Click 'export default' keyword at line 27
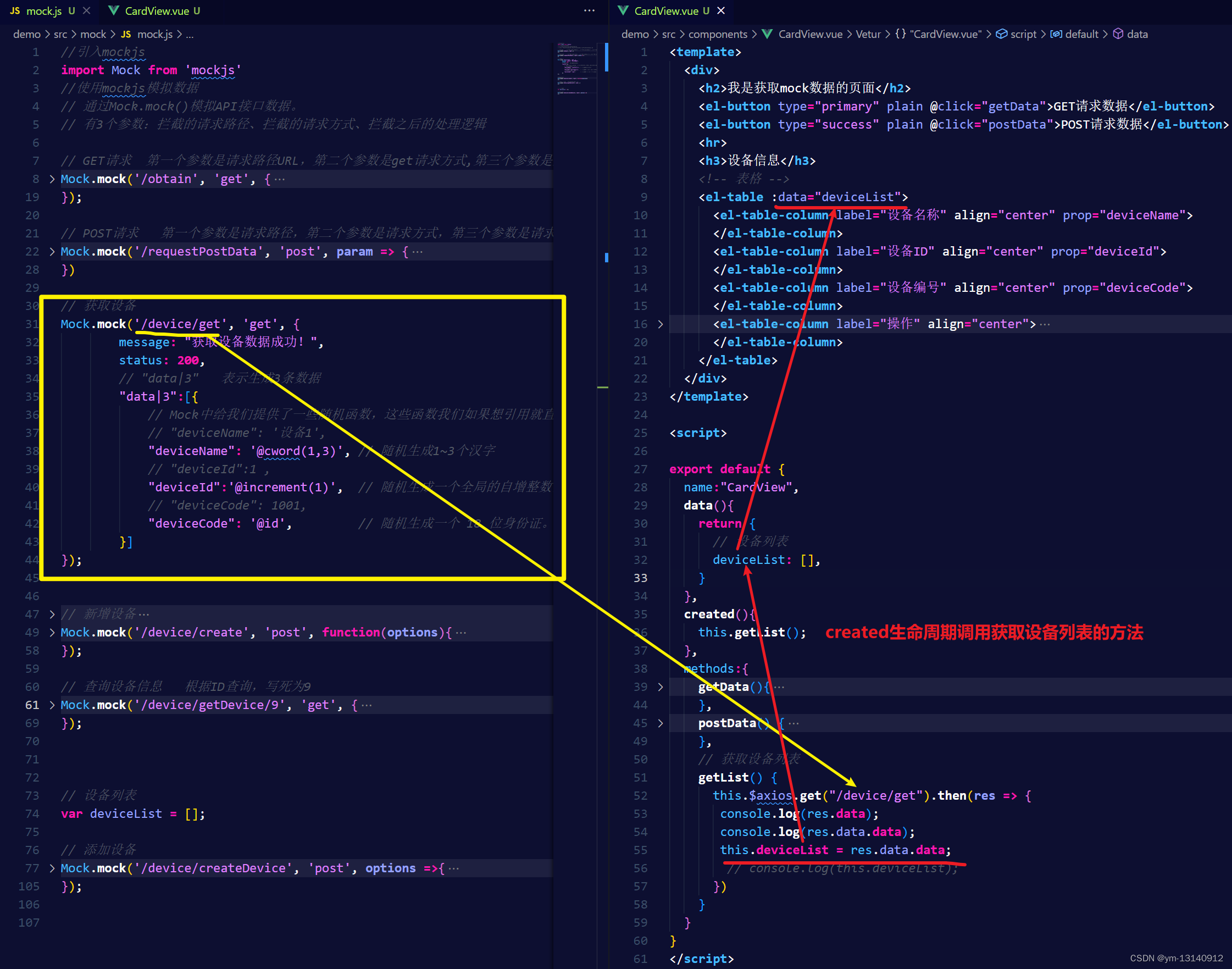The width and height of the screenshot is (1232, 969). tap(720, 469)
